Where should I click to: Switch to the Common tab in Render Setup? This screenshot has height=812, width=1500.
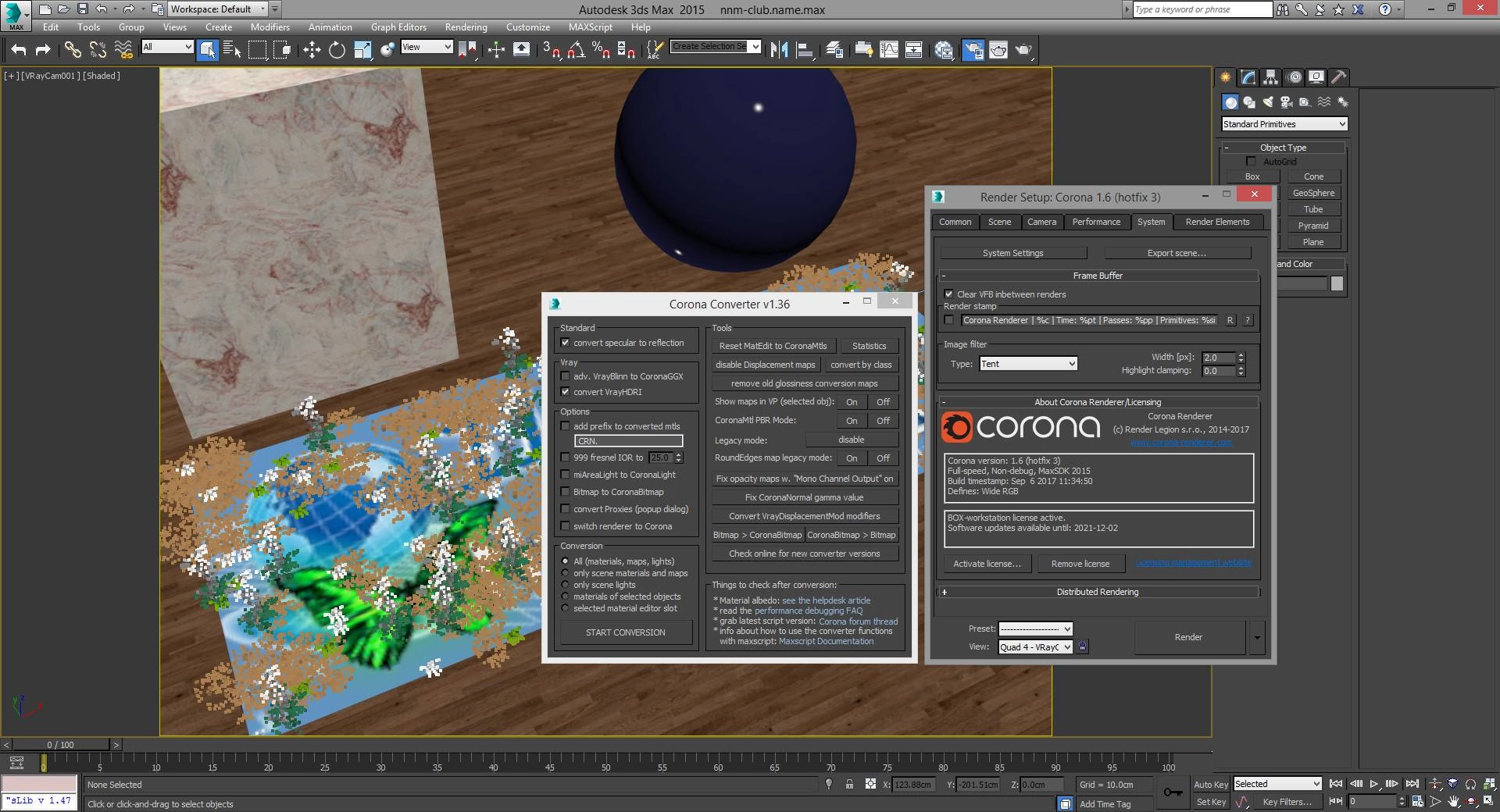[x=955, y=222]
